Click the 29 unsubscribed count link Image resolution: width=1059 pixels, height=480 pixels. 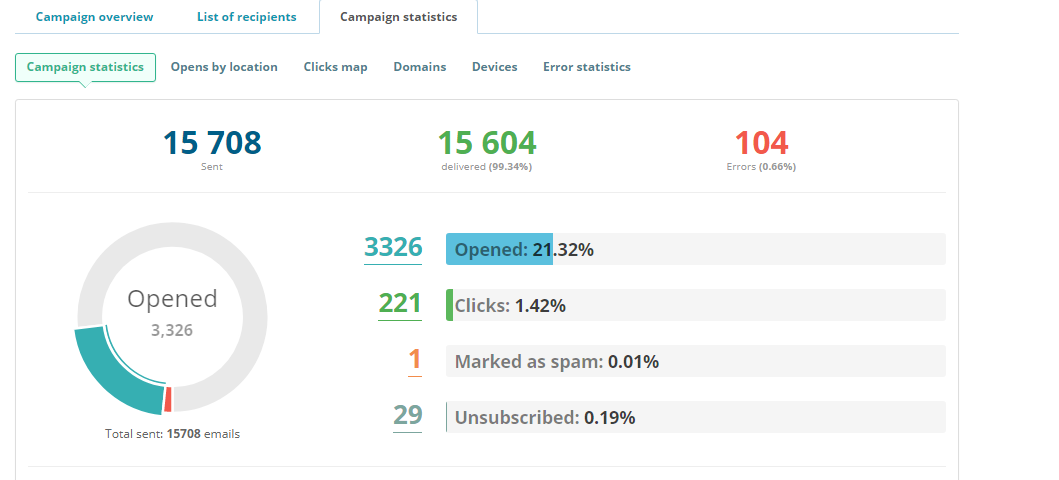(407, 416)
